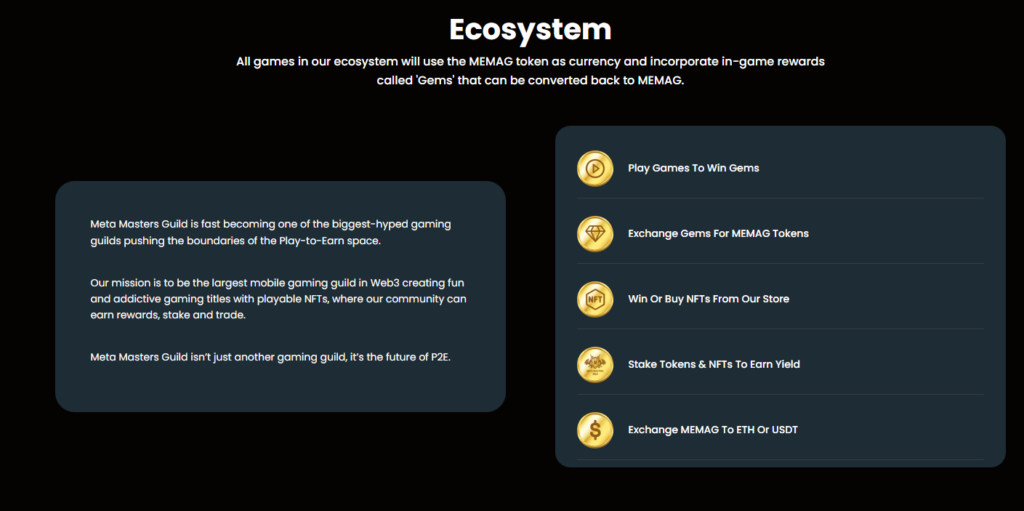
Task: Click the paragraph about biggest-hyped gaming guilds
Action: (x=270, y=232)
